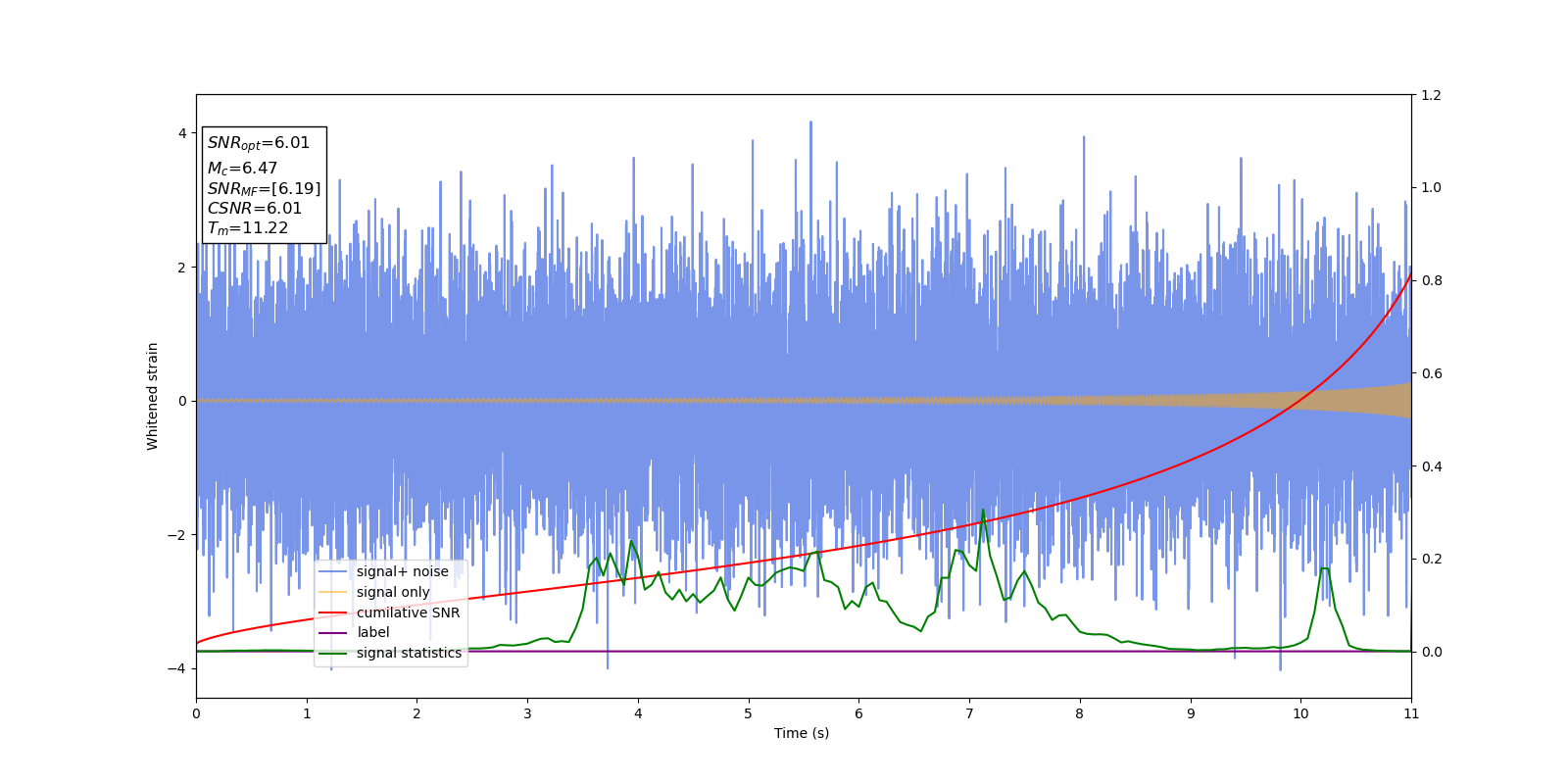Screen dimensions: 1568x784
Task: Click the SNR_MF=[6.19] annotation text
Action: pos(264,189)
